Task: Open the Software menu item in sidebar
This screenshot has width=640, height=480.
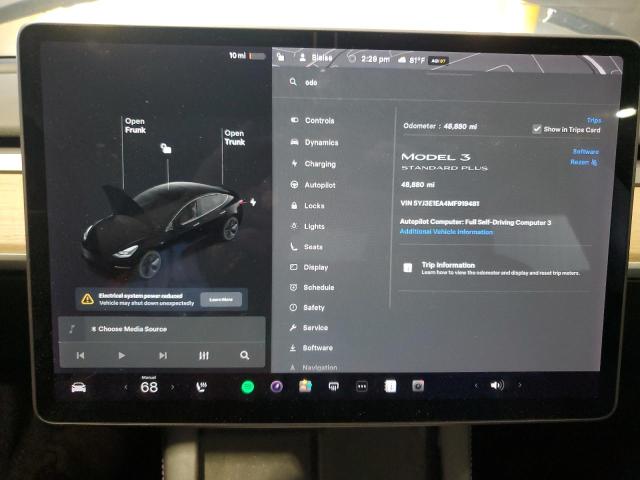Action: point(311,348)
